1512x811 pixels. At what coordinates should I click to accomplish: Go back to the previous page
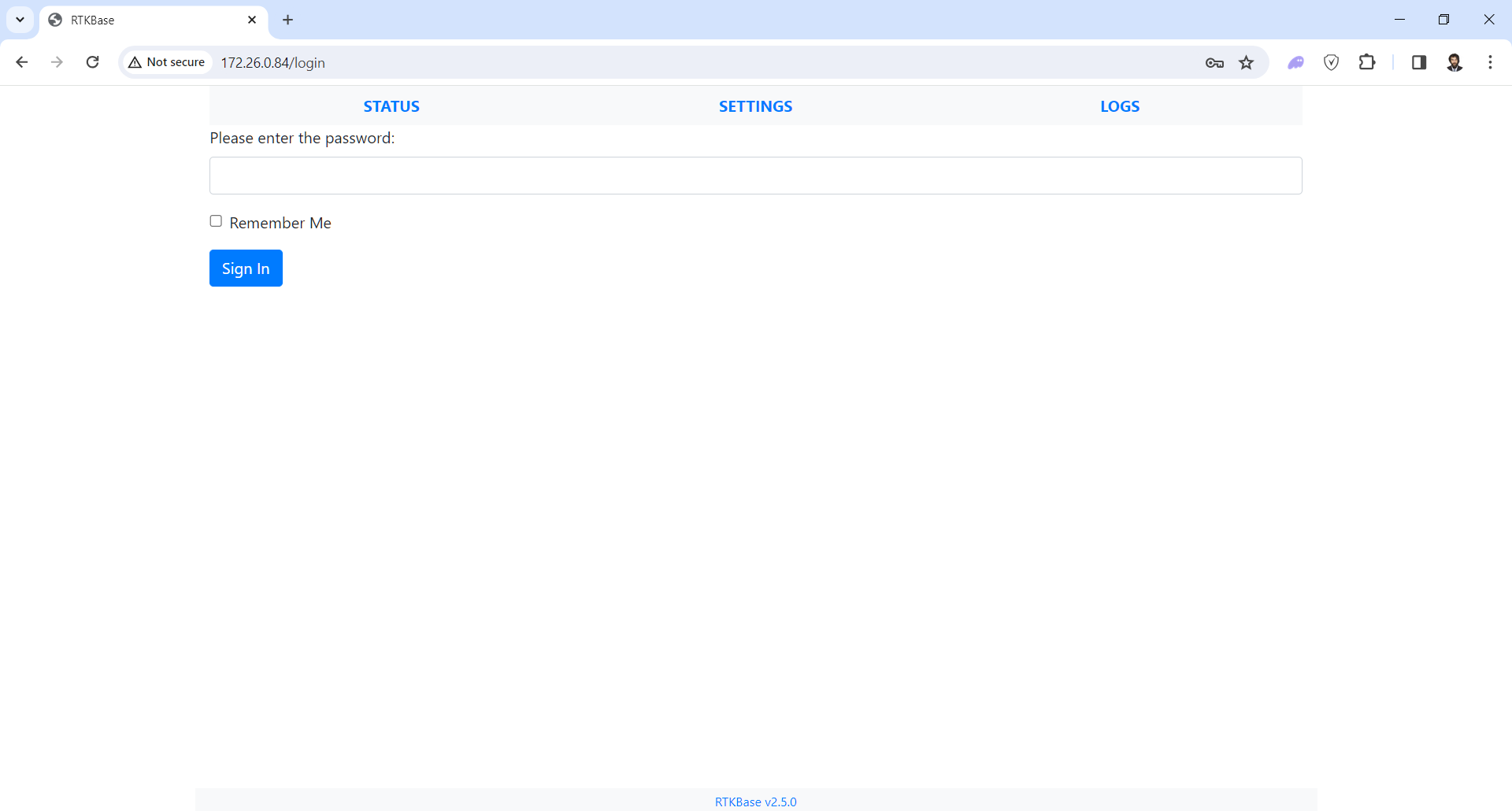point(22,62)
